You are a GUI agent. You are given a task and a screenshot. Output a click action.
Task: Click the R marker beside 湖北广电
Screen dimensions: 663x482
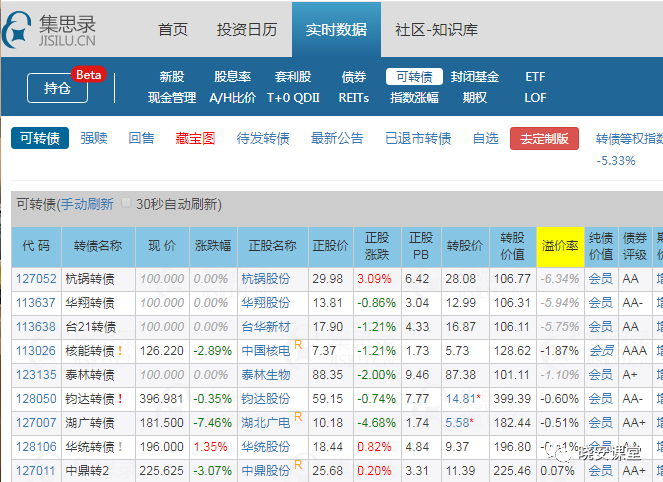click(x=298, y=416)
